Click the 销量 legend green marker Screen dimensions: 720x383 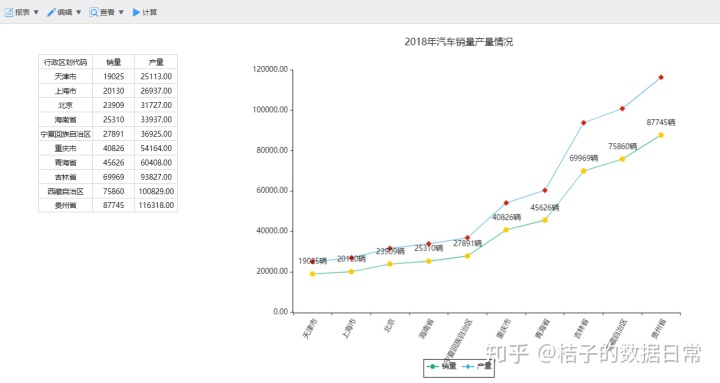click(432, 366)
